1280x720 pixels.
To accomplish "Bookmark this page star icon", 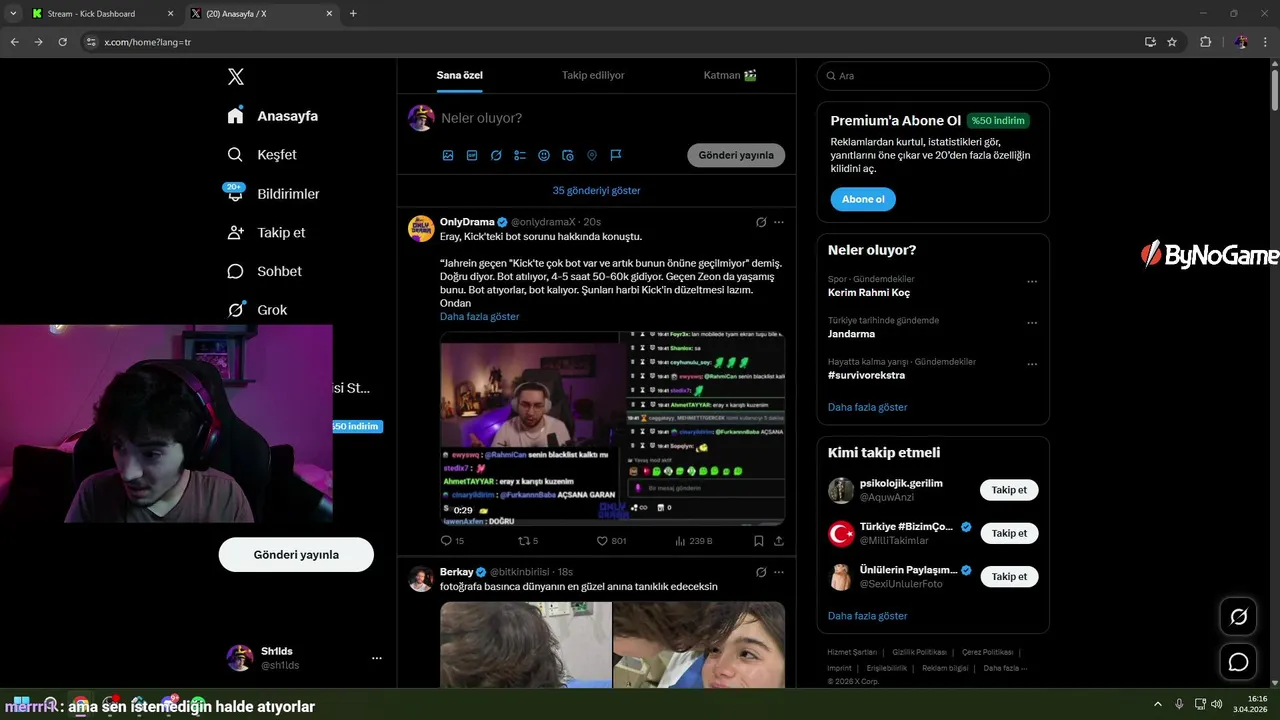I will click(1172, 42).
